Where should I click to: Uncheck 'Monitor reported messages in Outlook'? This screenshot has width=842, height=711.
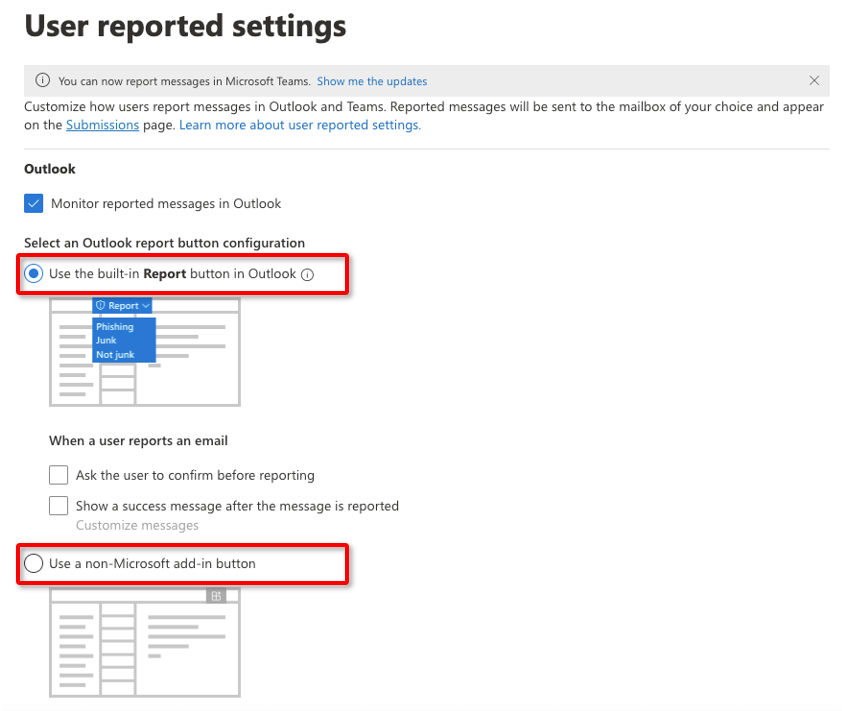34,203
